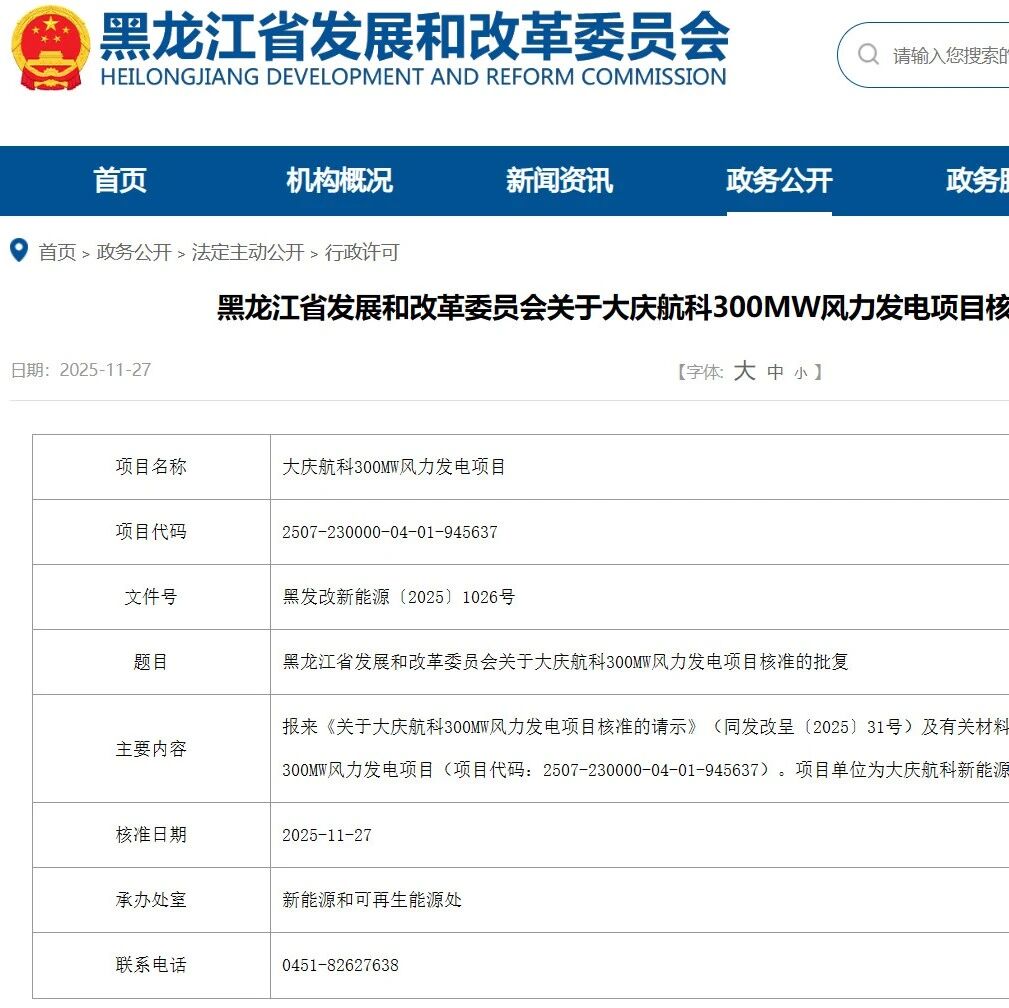Click the 项目名称 label cell
This screenshot has width=1009, height=1008.
151,467
